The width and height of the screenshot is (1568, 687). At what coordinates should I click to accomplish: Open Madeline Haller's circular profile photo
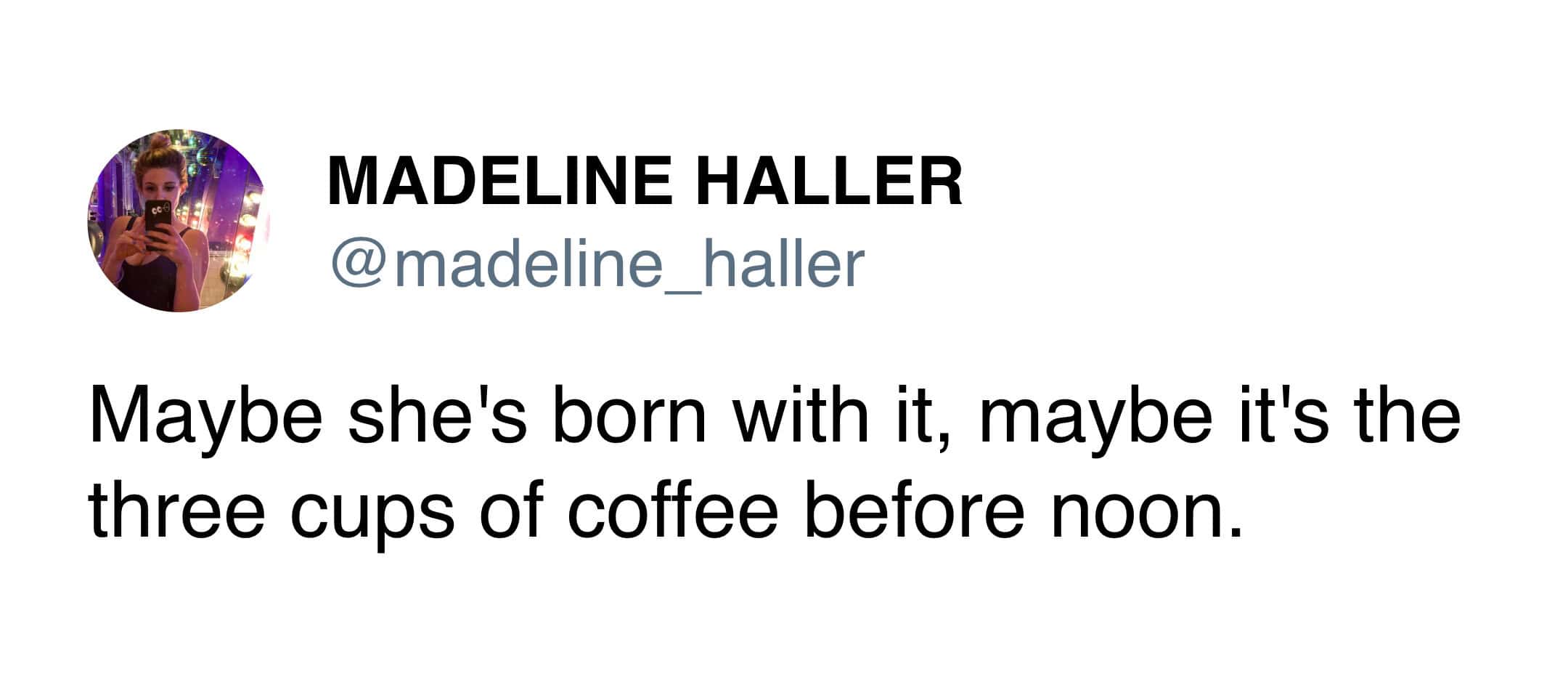click(x=179, y=221)
